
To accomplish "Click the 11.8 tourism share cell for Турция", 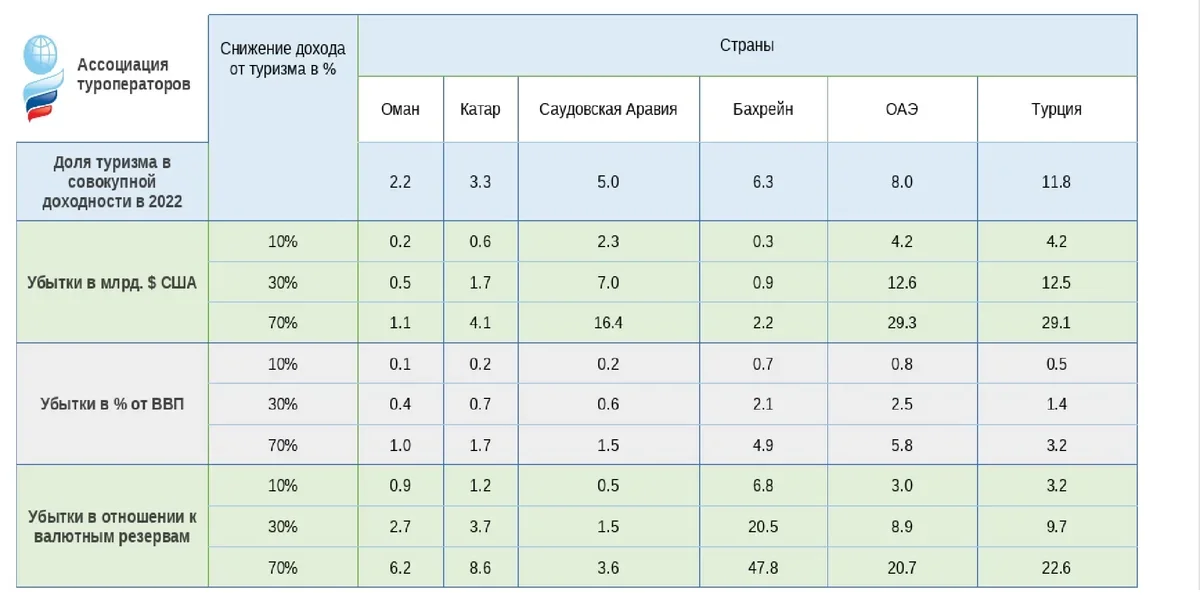I will point(1056,182).
